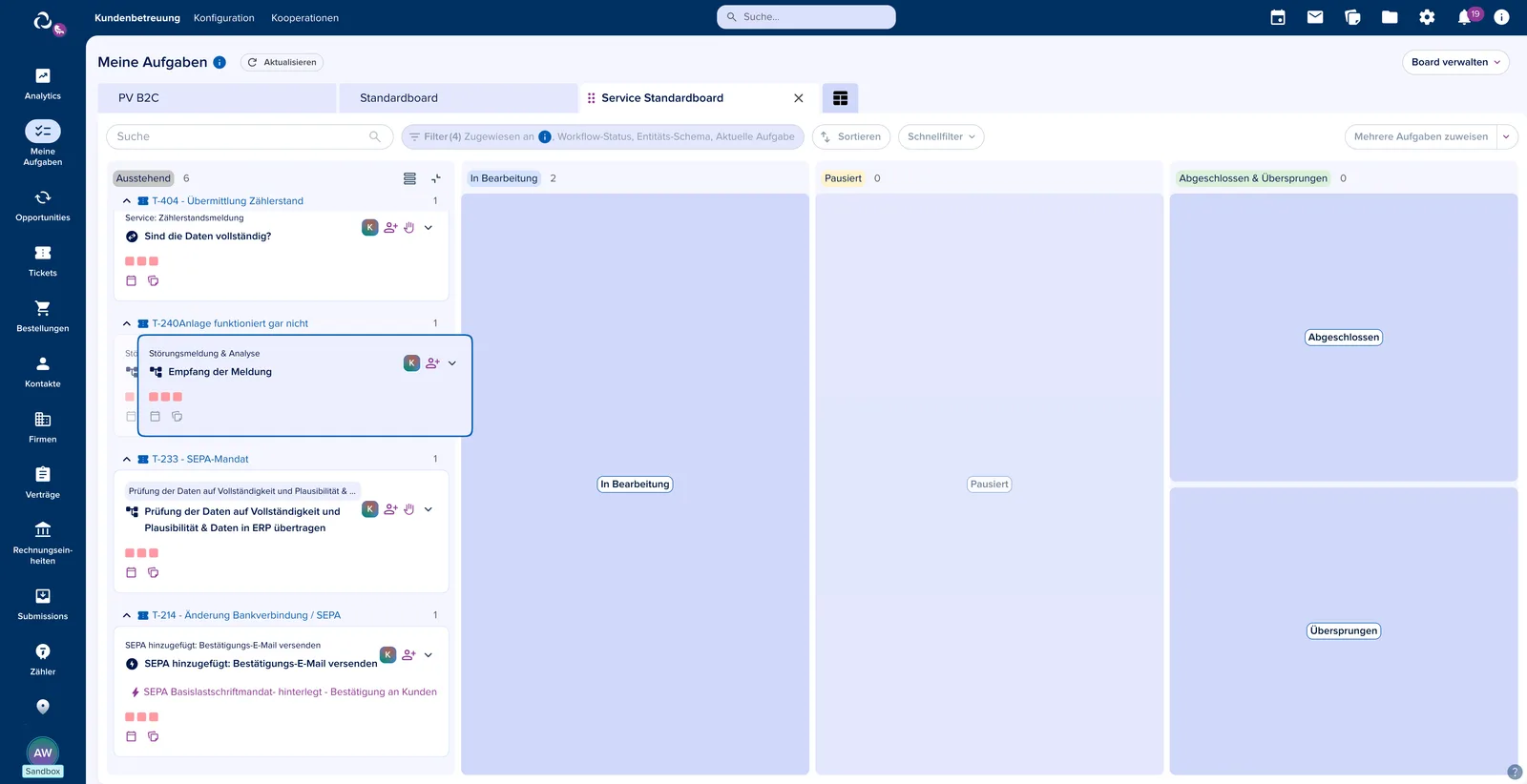Collapse the T-404 Übermittlung Zählerstand group
Image resolution: width=1527 pixels, height=784 pixels.
tap(127, 201)
